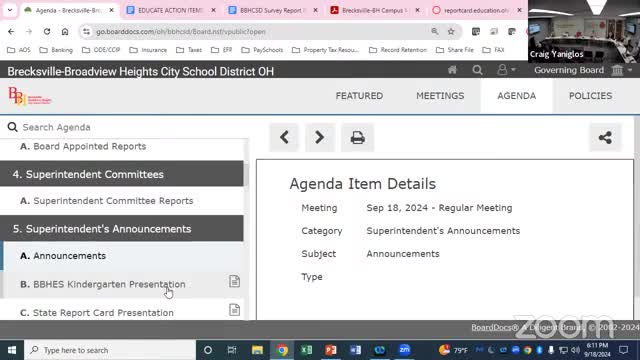Open A. Superintendent Committee Reports

(122, 201)
